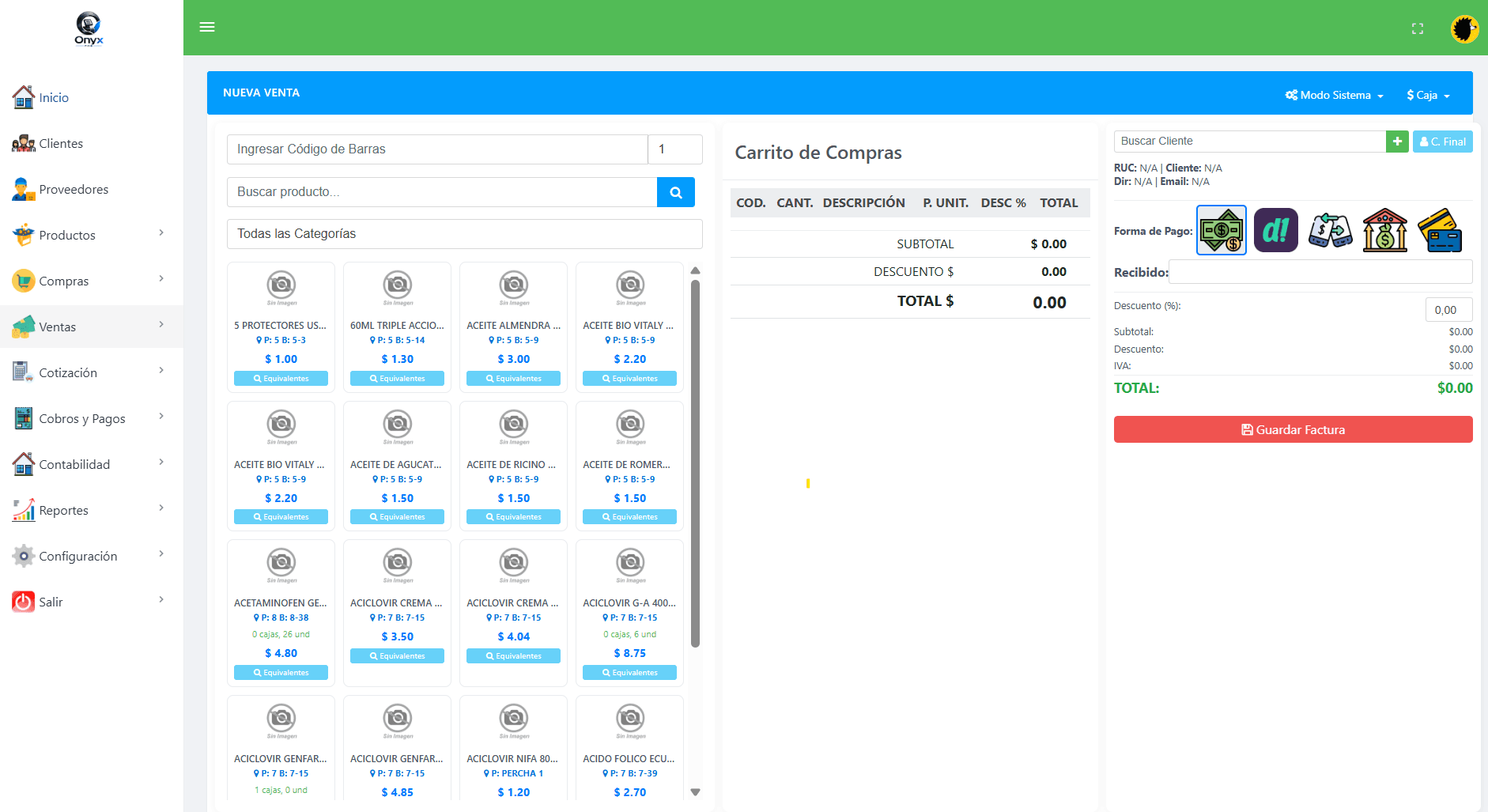The height and width of the screenshot is (812, 1488).
Task: Click Equivalentes under ACEITE ALMENDRA
Action: tap(513, 379)
